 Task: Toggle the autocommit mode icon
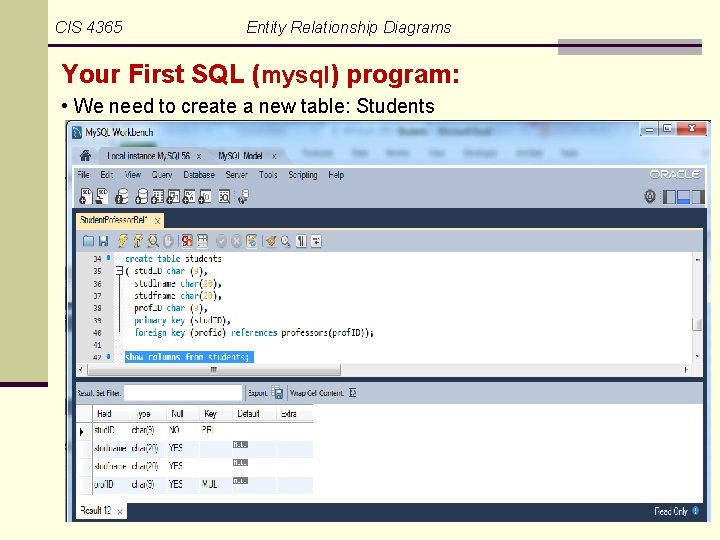click(x=251, y=241)
